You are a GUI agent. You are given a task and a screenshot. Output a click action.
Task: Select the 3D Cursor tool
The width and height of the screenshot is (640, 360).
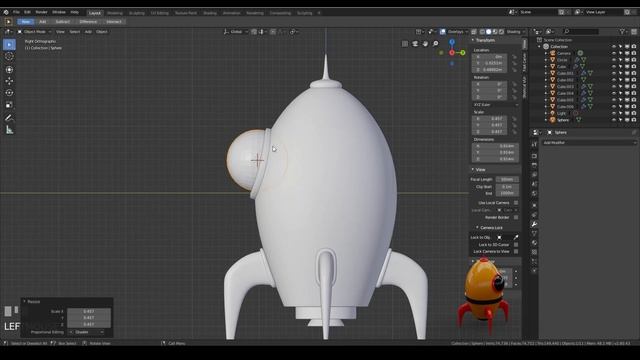click(x=9, y=57)
